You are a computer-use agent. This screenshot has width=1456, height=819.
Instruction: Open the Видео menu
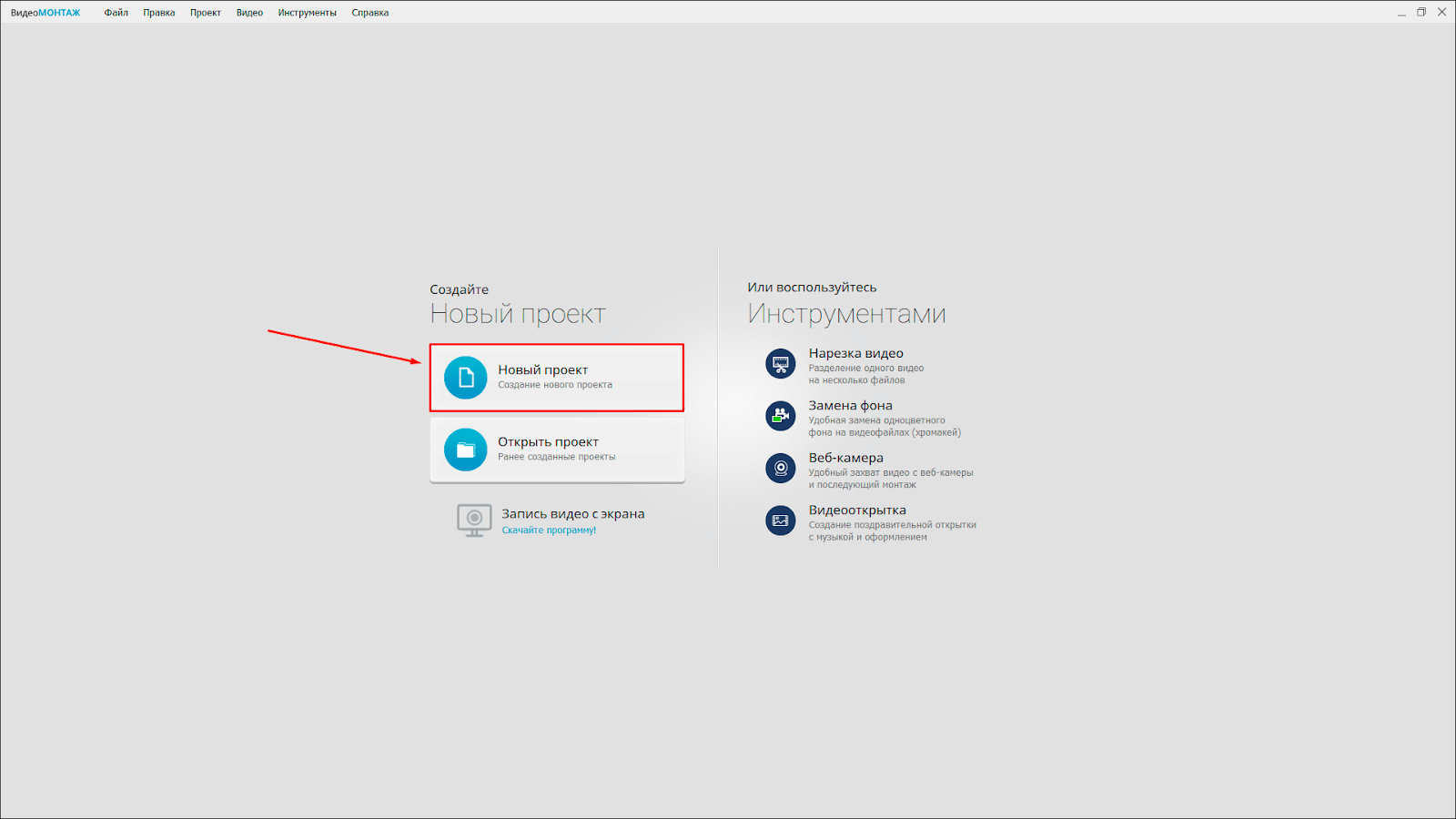click(x=249, y=13)
